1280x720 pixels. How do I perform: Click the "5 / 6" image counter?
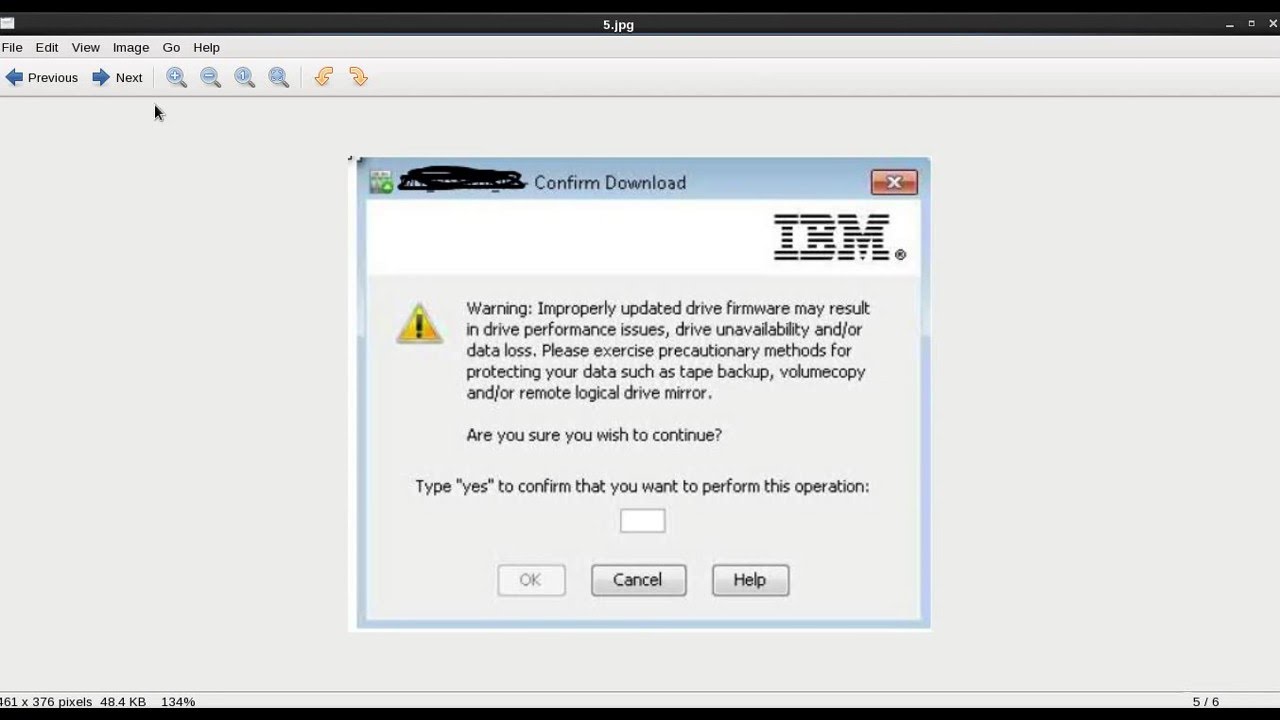coord(1206,702)
